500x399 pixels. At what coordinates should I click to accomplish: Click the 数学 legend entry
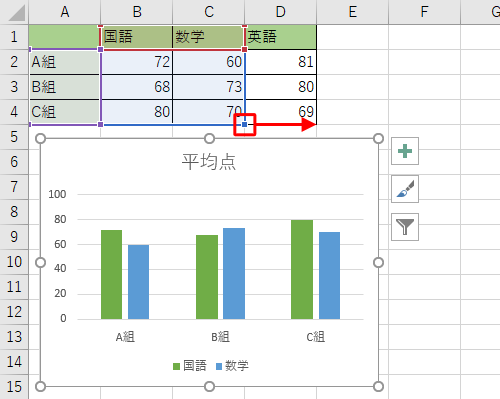pyautogui.click(x=232, y=366)
